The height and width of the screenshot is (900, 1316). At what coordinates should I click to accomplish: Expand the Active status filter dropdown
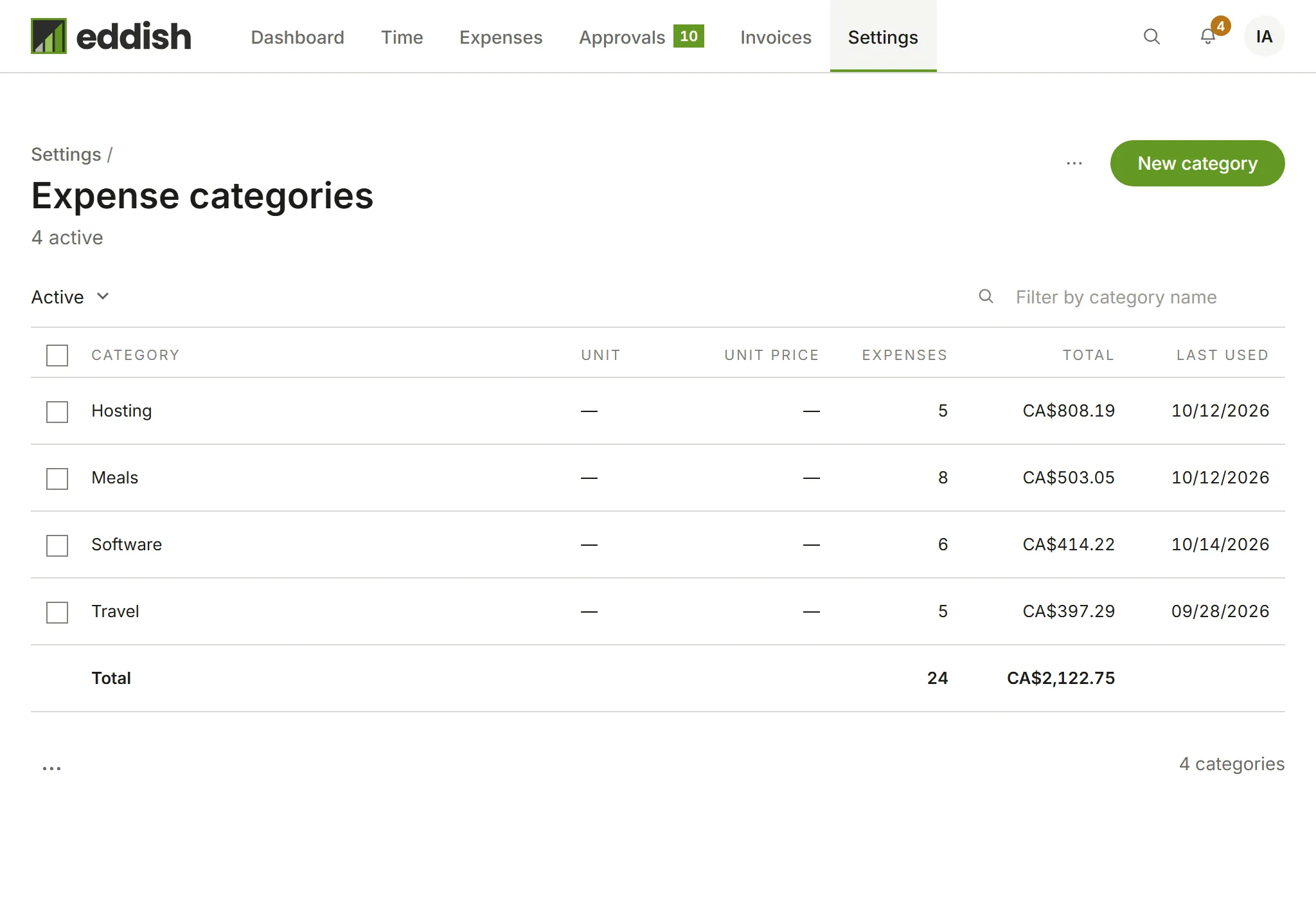click(x=71, y=297)
